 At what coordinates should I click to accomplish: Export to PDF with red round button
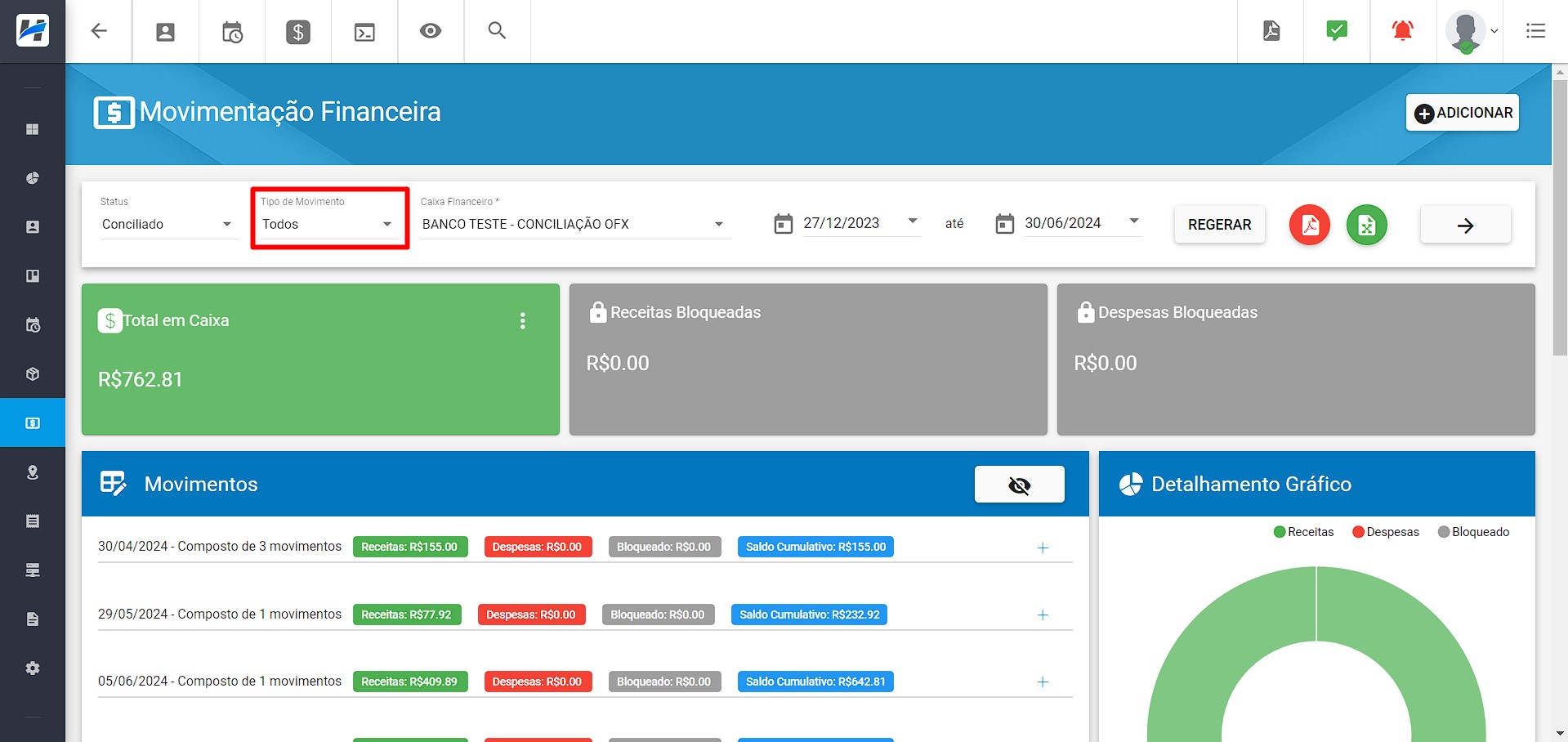pos(1310,225)
